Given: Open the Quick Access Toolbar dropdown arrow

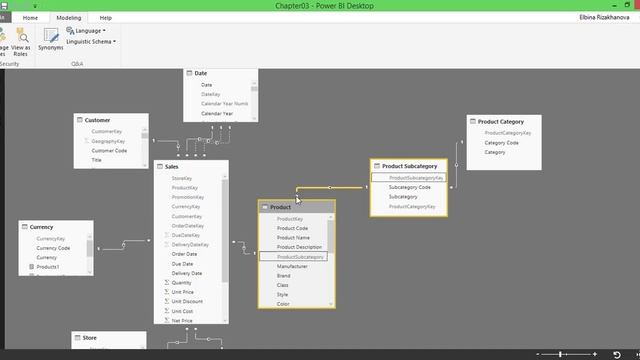Looking at the screenshot, I should click(35, 6).
